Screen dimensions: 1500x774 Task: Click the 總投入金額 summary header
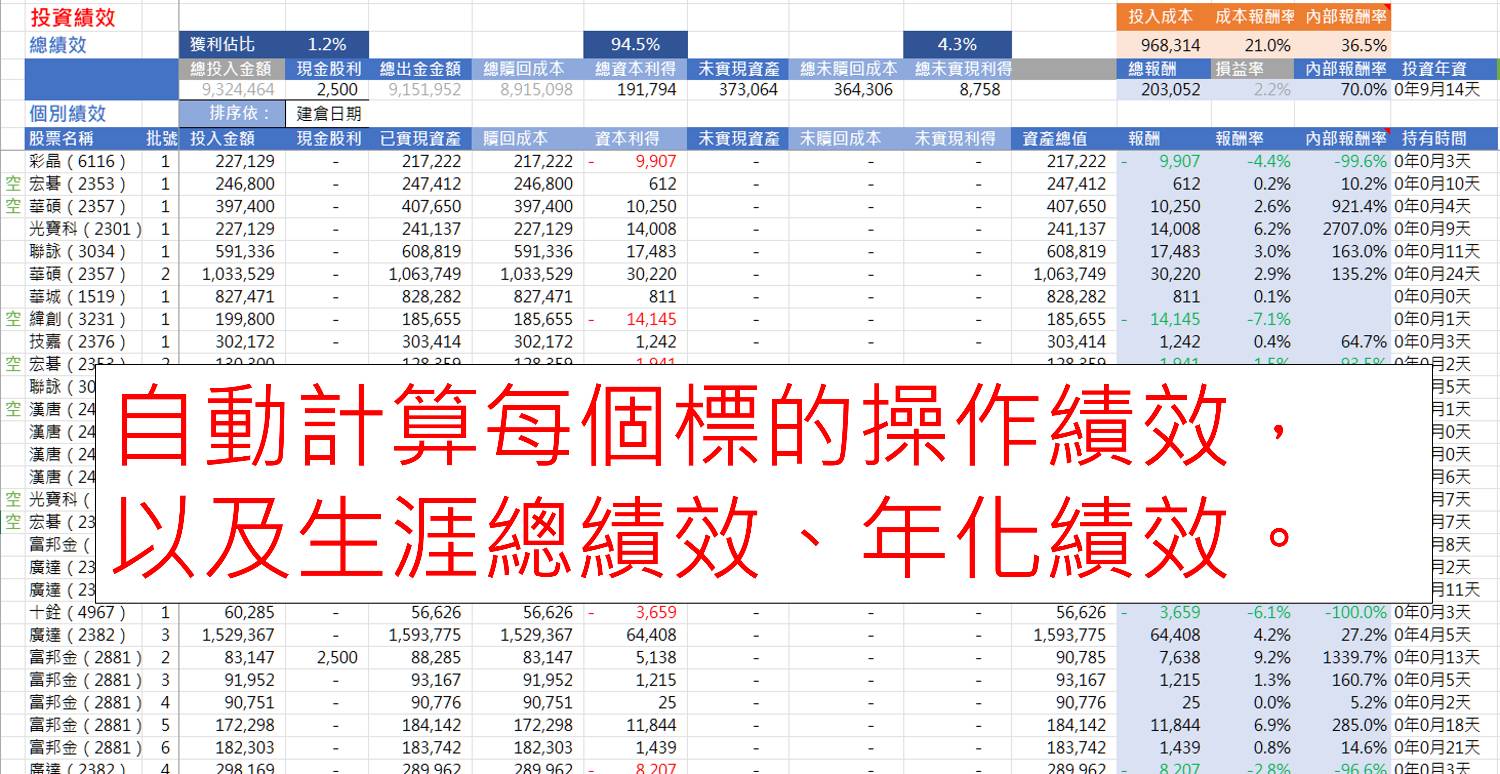pos(231,69)
